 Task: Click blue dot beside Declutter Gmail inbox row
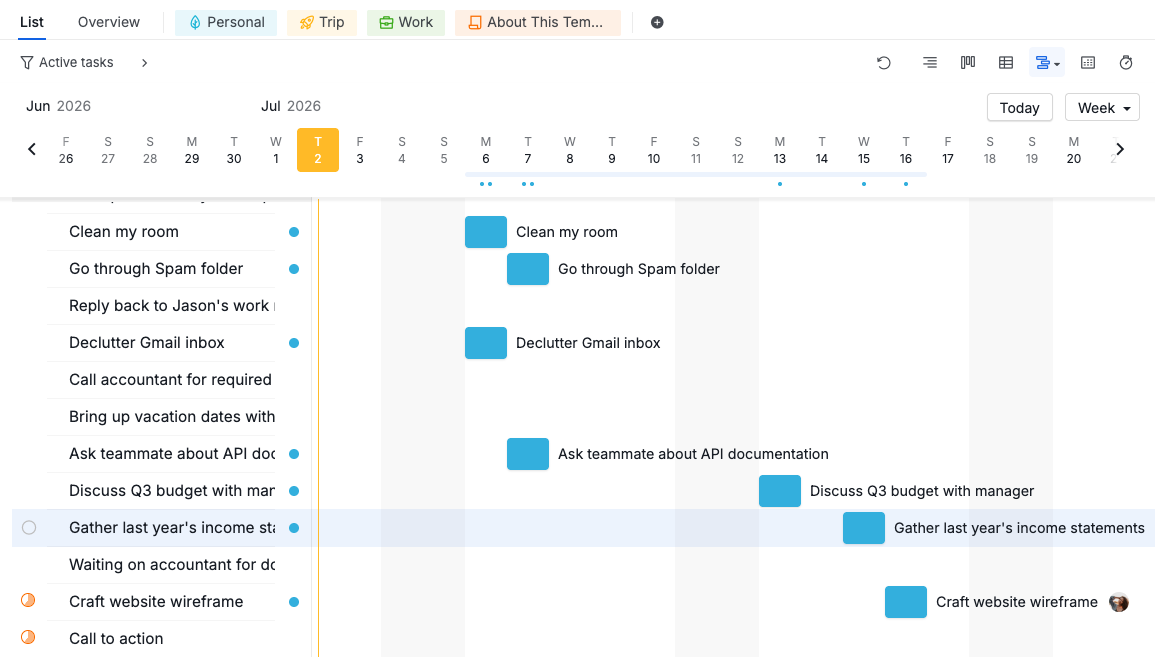pos(294,342)
